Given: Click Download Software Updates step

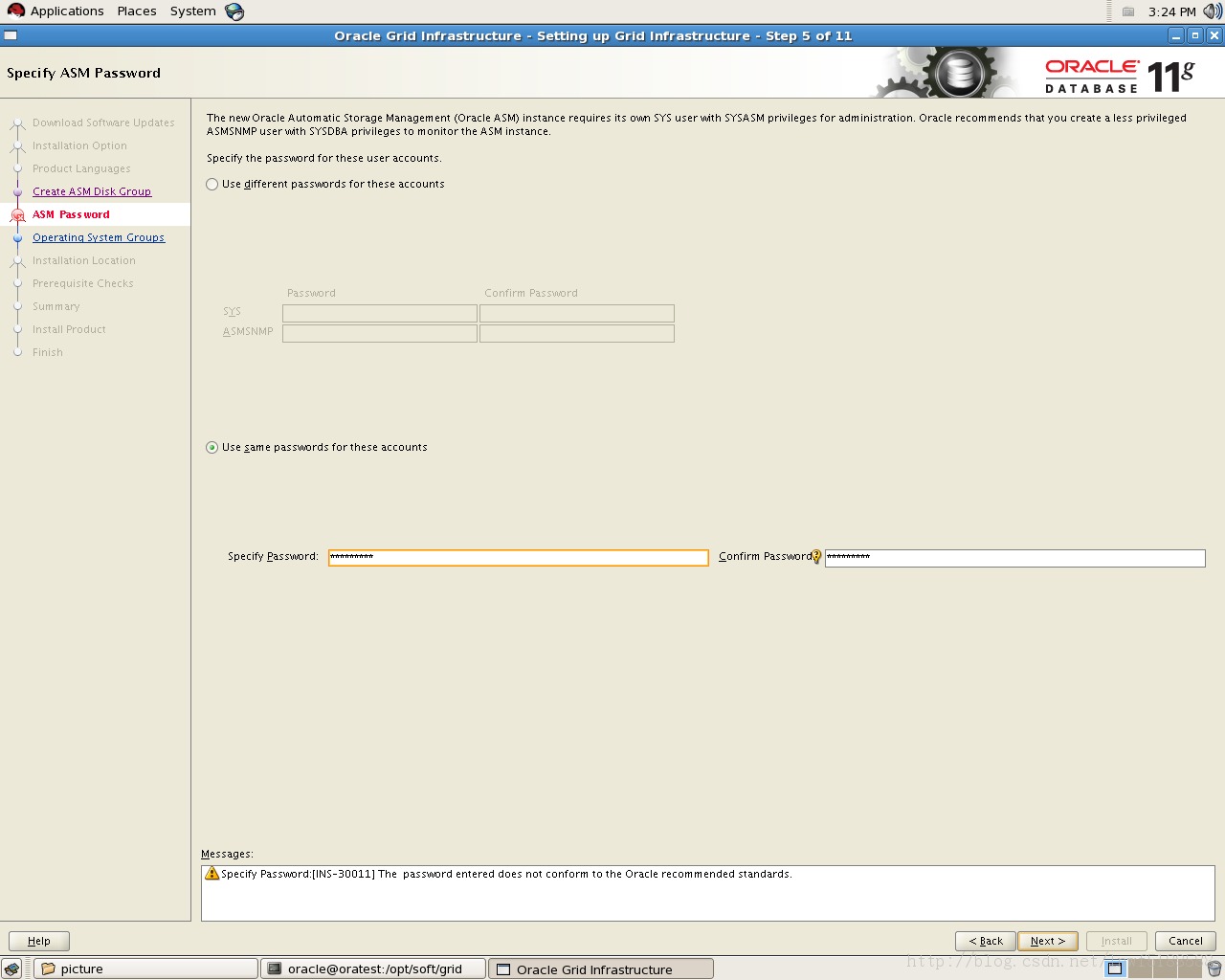Looking at the screenshot, I should pos(103,122).
